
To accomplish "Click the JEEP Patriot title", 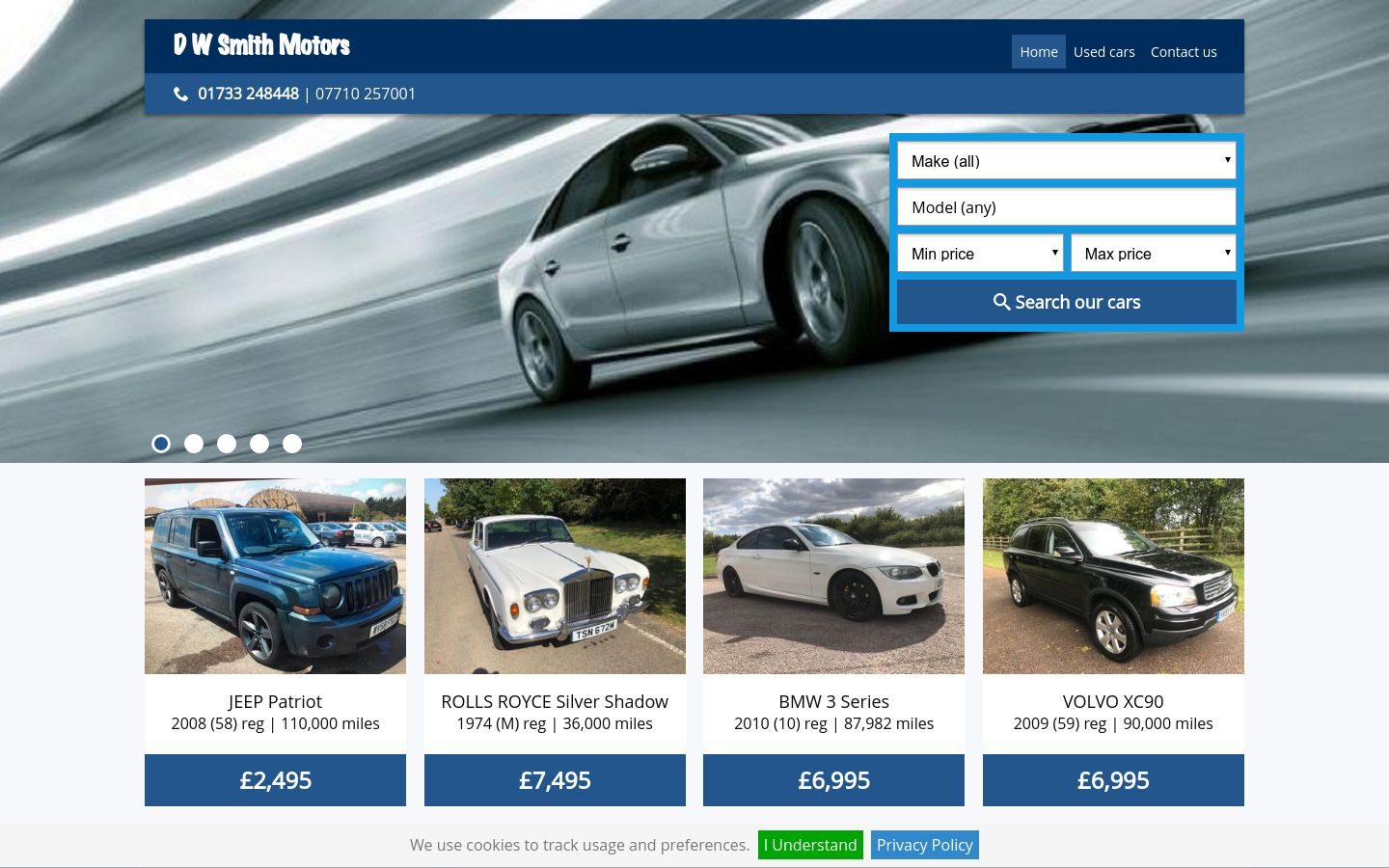I will point(275,702).
